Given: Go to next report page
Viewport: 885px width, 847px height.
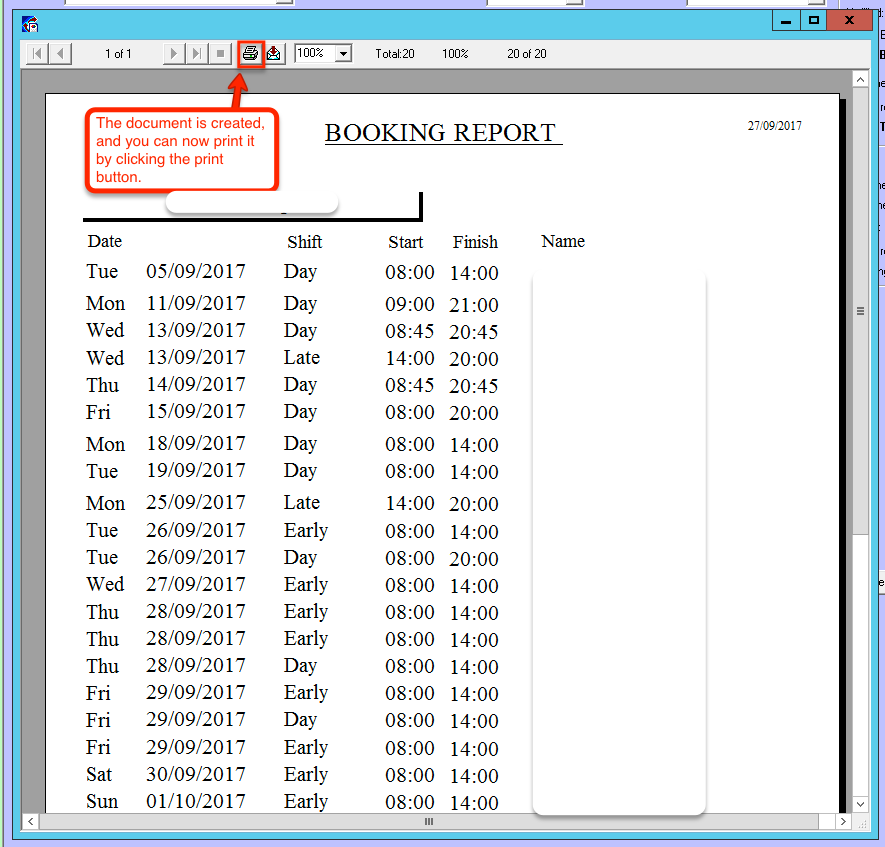Looking at the screenshot, I should (x=174, y=53).
